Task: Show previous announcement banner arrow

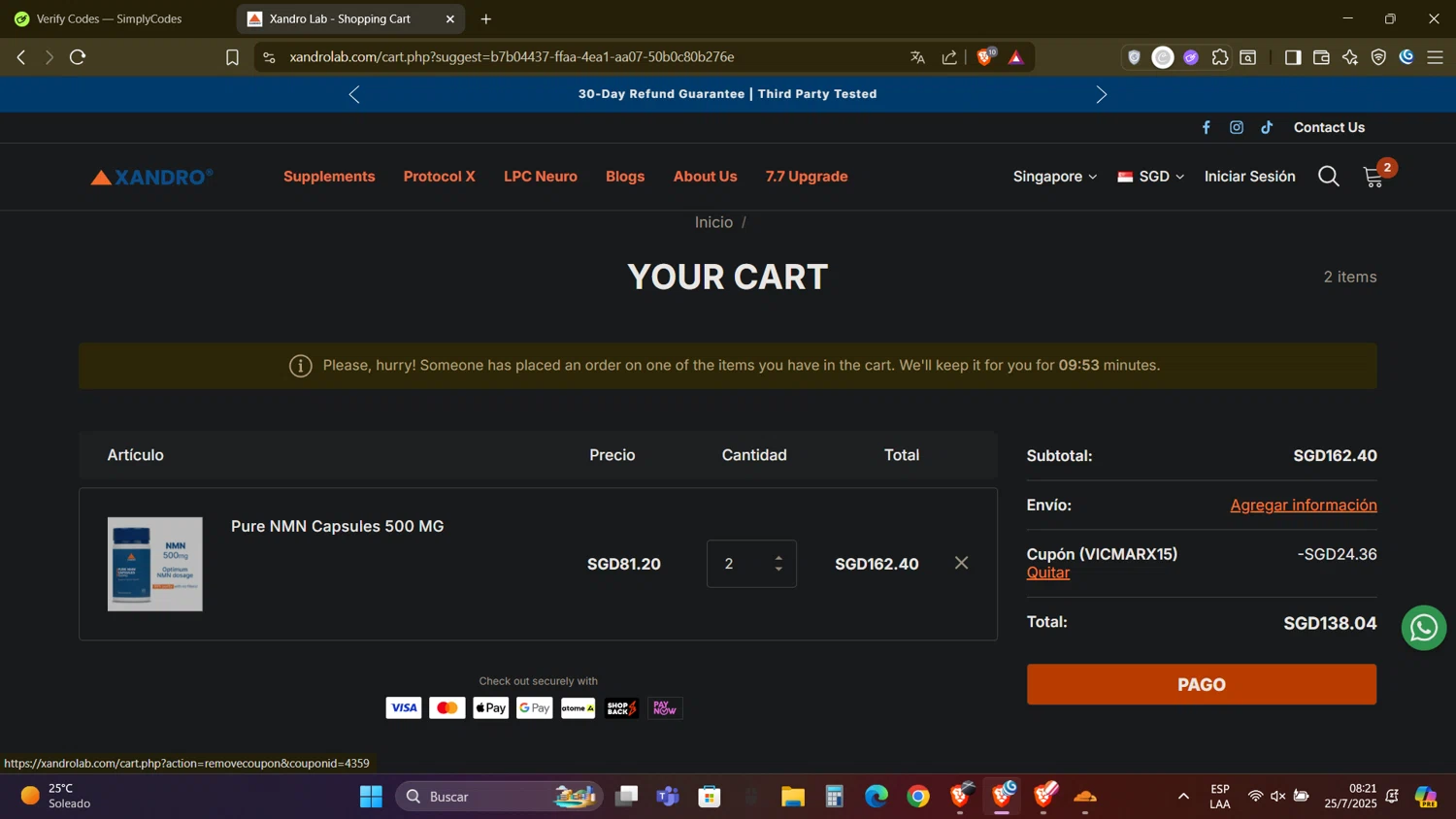Action: pyautogui.click(x=354, y=94)
